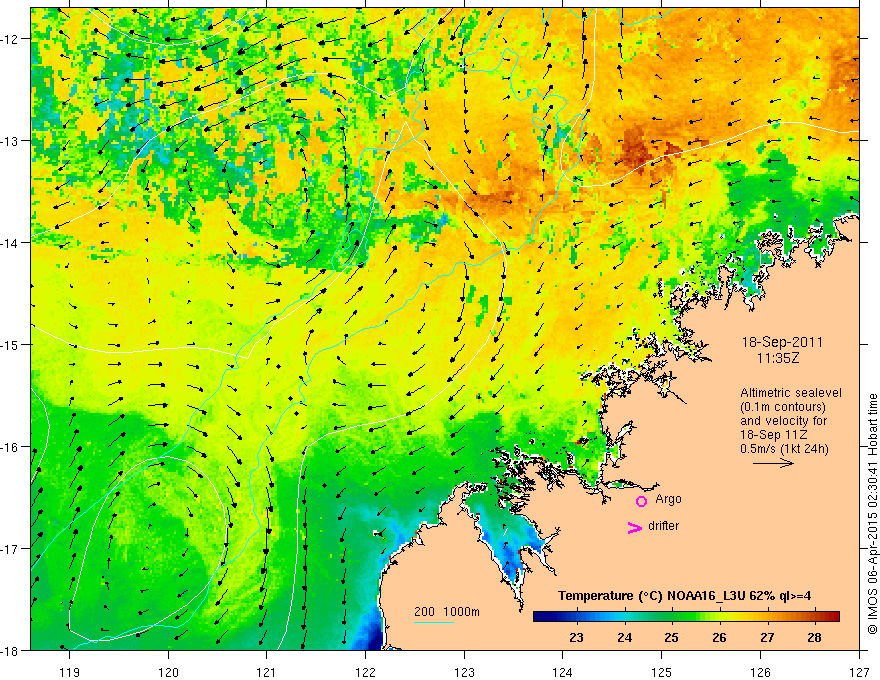This screenshot has width=880, height=680.
Task: Click the 0.5m/s velocity scale arrow
Action: tap(773, 463)
